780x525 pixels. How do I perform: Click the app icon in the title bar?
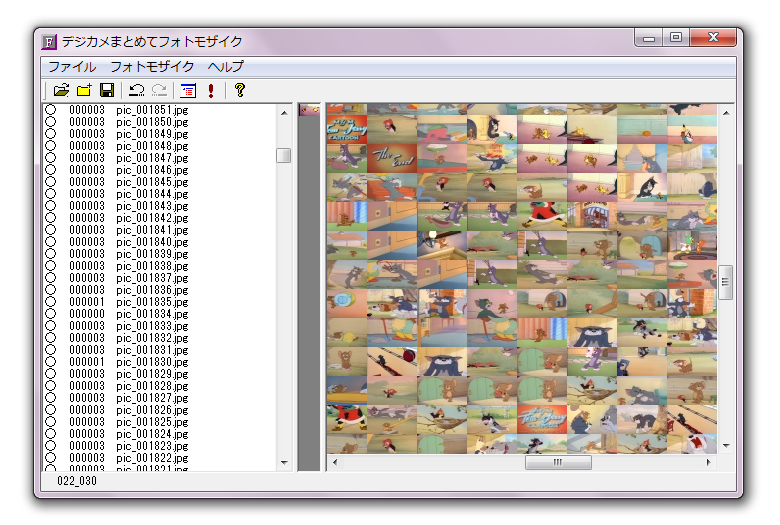coord(49,42)
